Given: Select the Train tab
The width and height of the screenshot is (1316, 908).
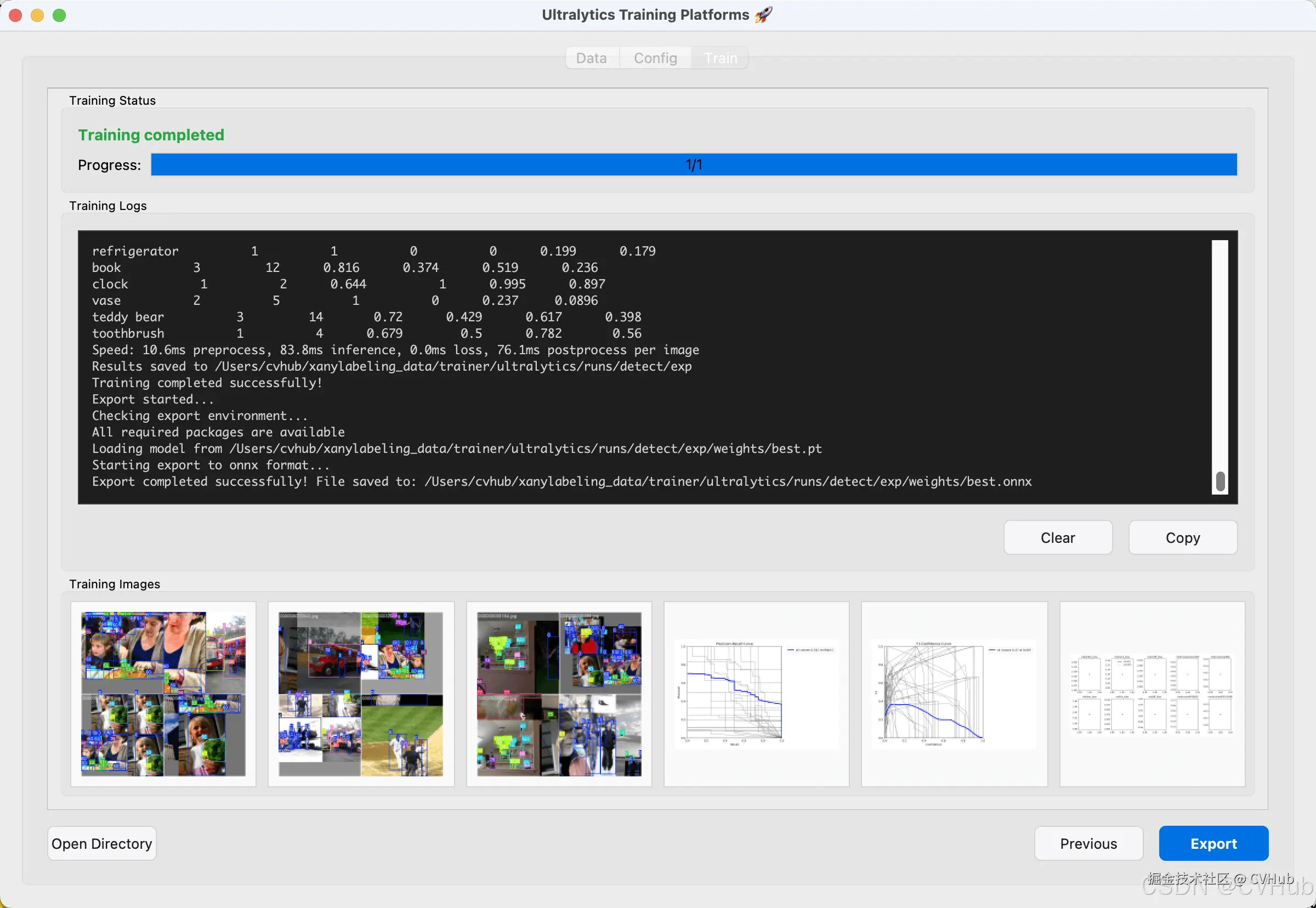Looking at the screenshot, I should [x=720, y=58].
